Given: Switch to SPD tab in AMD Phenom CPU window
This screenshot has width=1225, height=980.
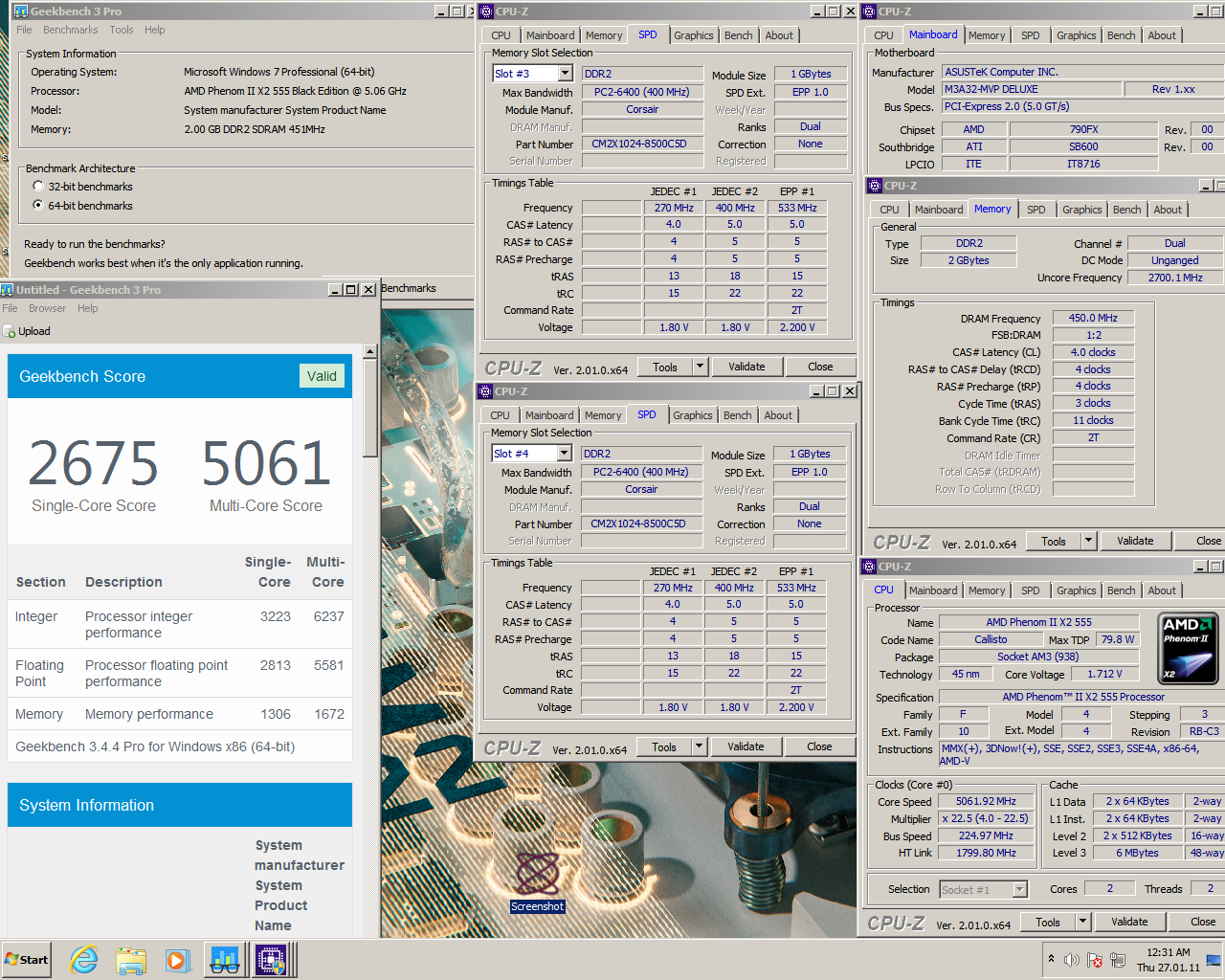Looking at the screenshot, I should click(x=1030, y=590).
